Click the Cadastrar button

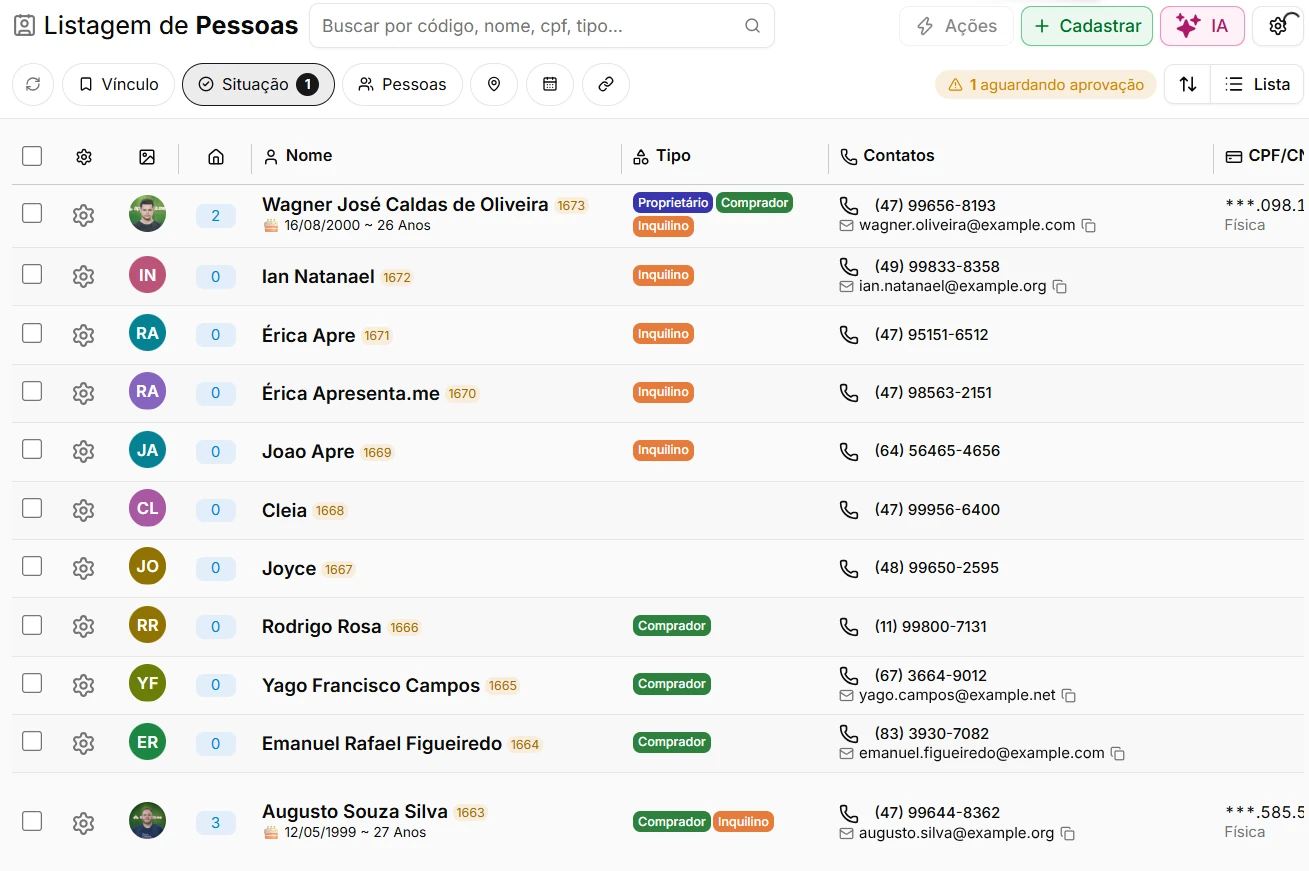(x=1087, y=26)
